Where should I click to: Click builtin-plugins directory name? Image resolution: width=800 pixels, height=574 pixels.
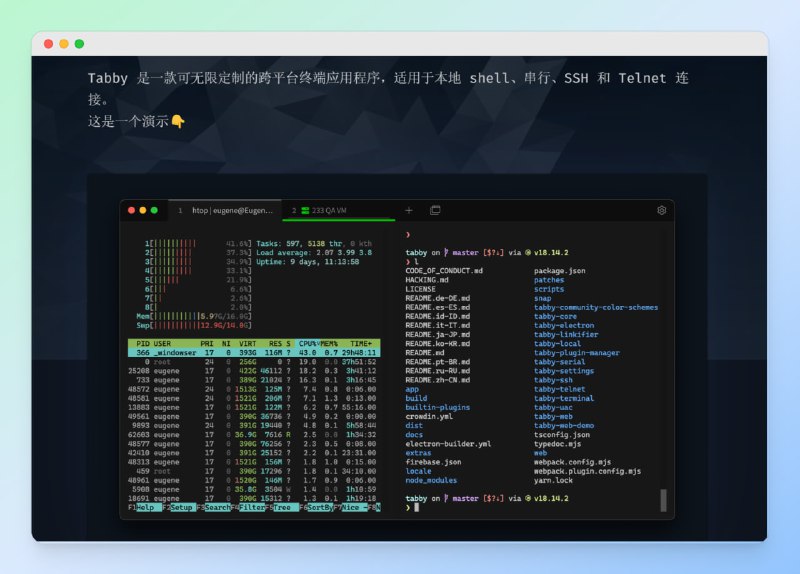coord(438,407)
